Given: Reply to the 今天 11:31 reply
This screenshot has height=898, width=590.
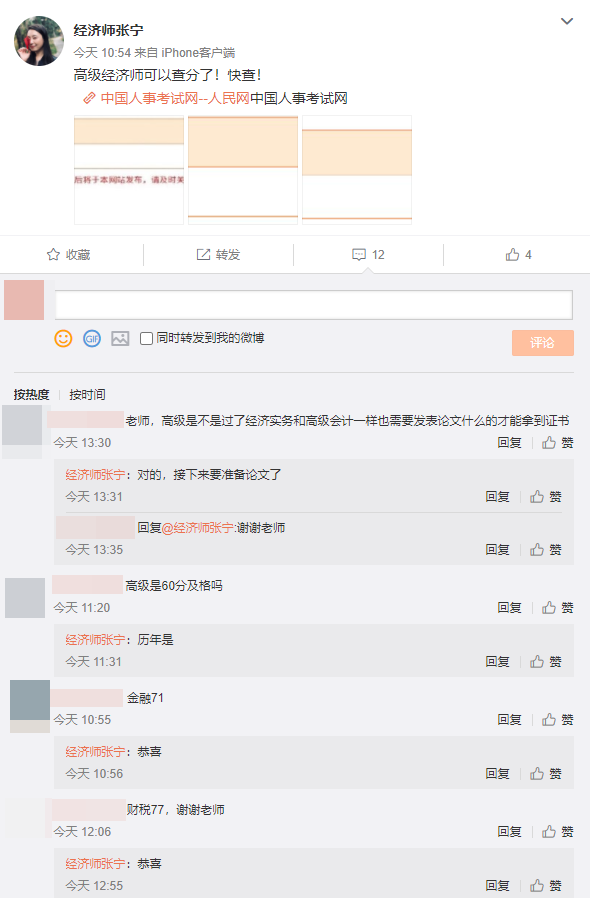Looking at the screenshot, I should pos(497,661).
